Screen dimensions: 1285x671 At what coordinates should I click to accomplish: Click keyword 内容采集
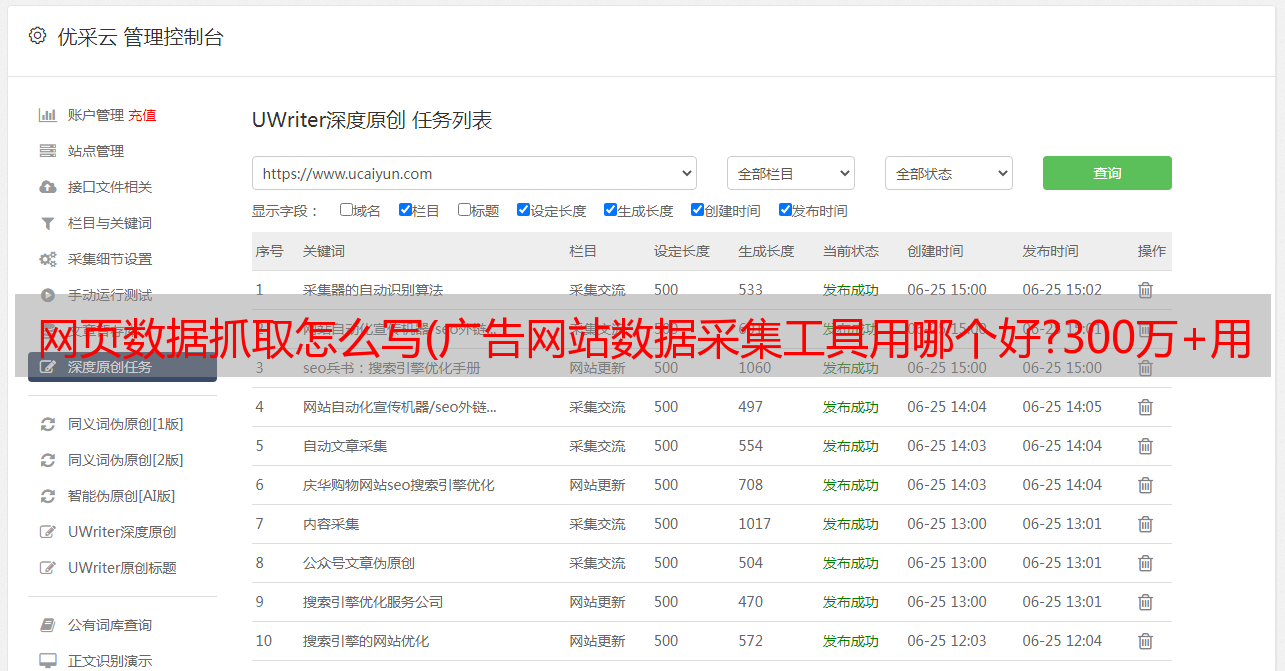(x=331, y=524)
